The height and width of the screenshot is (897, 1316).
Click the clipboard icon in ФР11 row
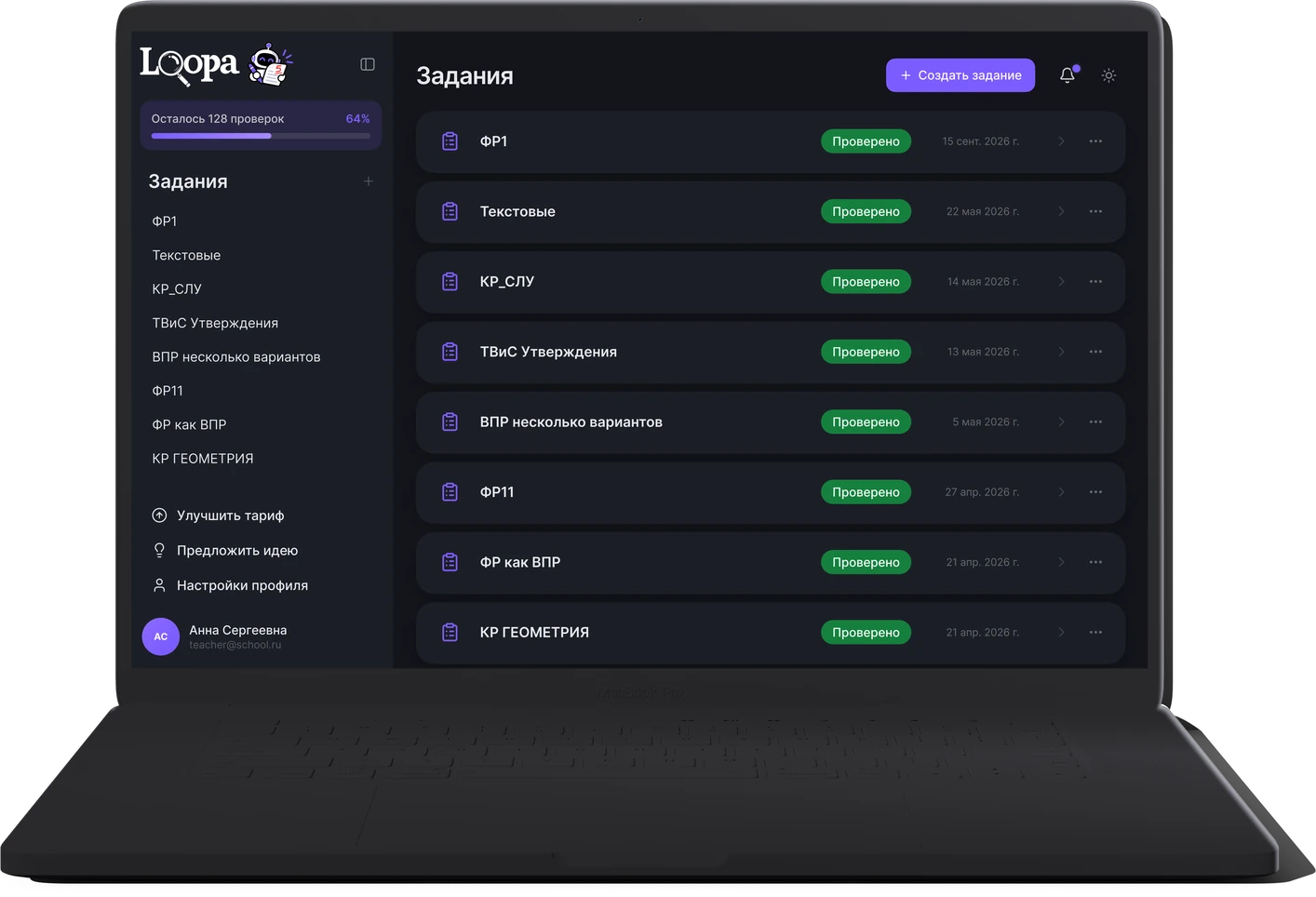[x=450, y=492]
